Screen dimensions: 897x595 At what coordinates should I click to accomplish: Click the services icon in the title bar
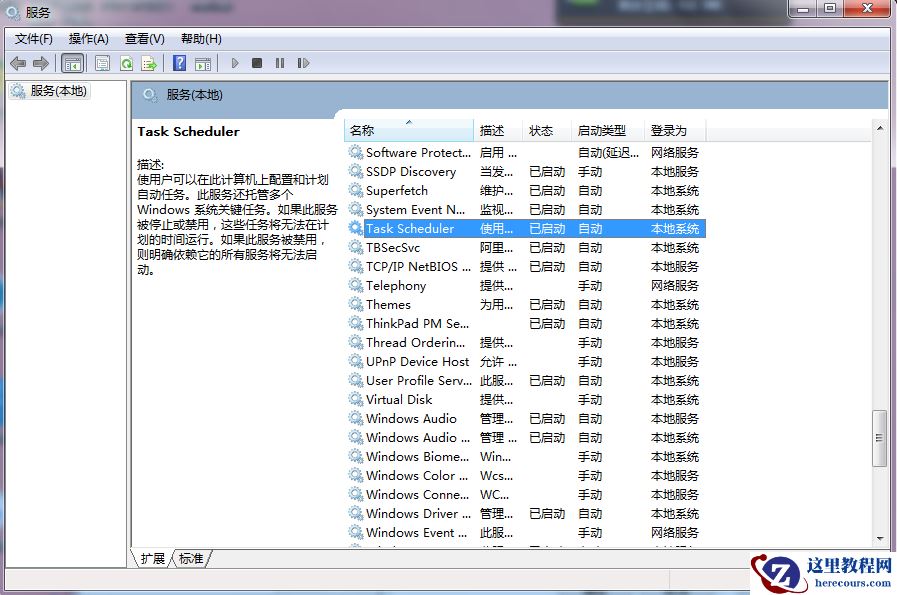[x=13, y=11]
